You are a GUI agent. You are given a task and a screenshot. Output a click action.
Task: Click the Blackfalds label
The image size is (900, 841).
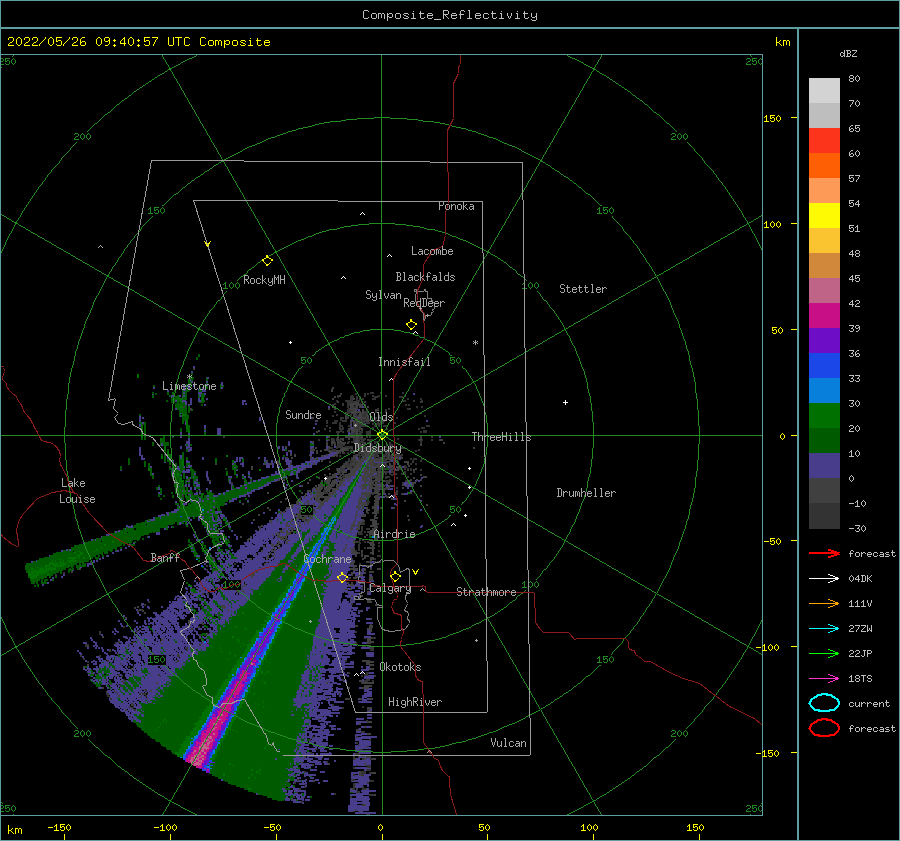[x=425, y=277]
